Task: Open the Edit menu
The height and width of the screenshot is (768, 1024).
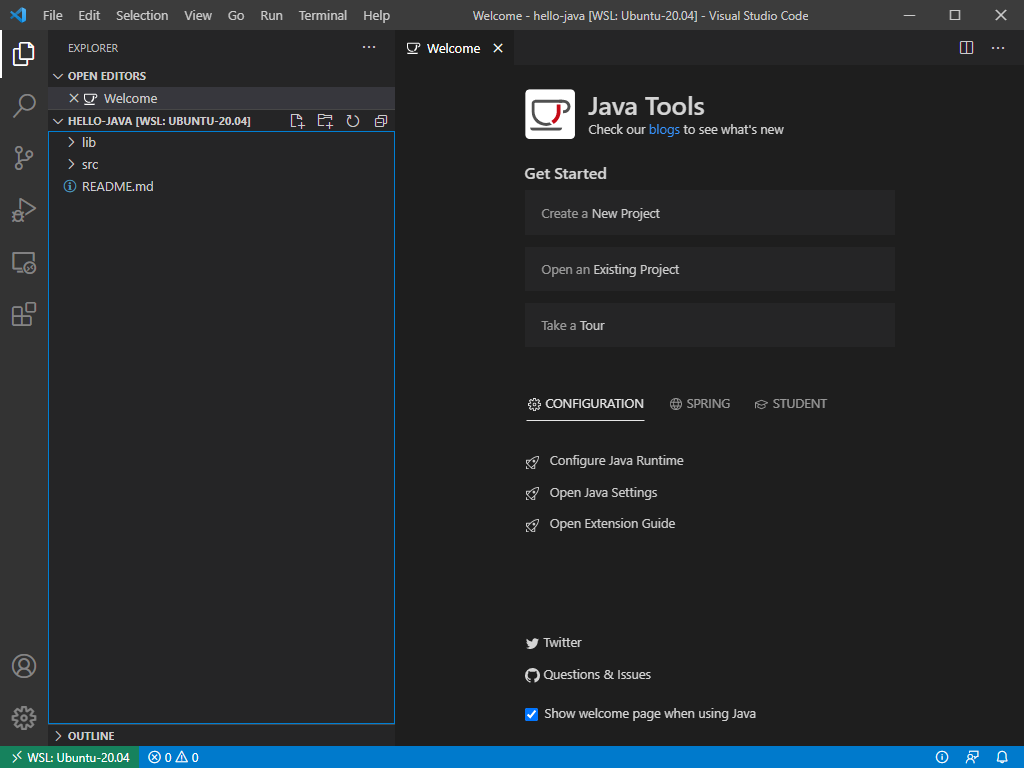Action: 89,15
